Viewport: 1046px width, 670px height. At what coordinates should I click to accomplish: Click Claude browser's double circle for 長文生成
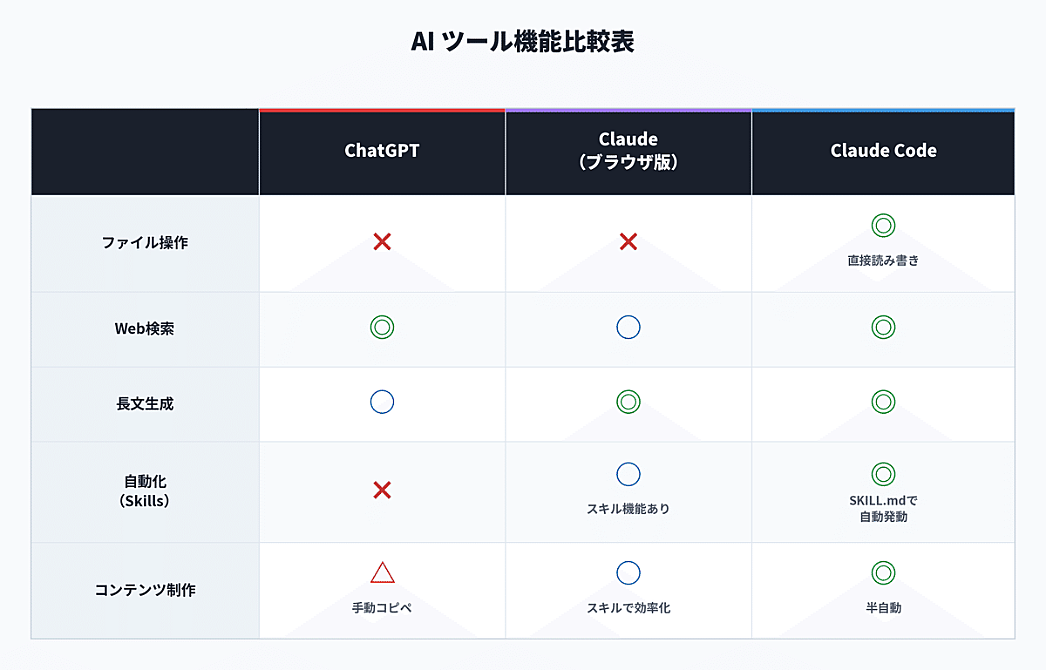(628, 402)
